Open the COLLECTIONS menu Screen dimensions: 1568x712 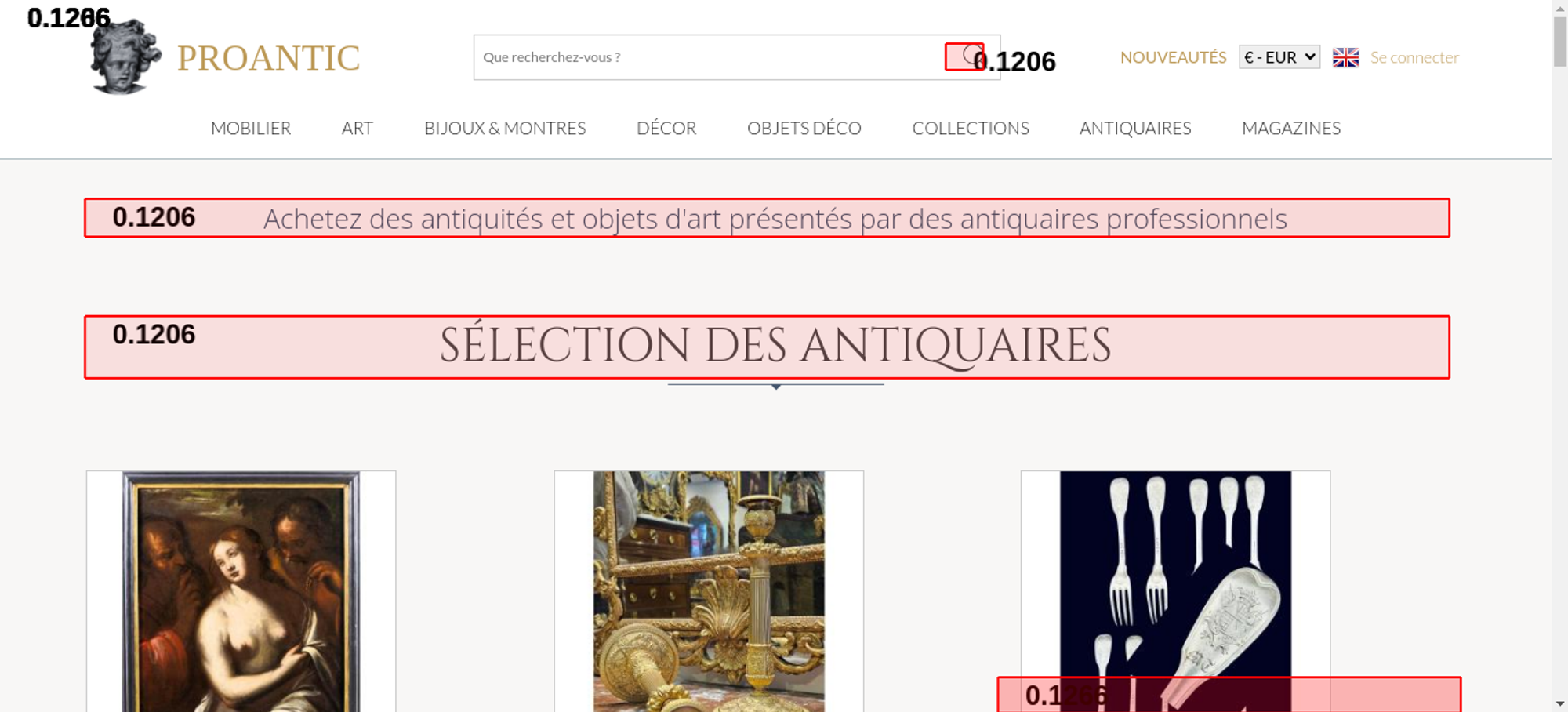point(971,128)
